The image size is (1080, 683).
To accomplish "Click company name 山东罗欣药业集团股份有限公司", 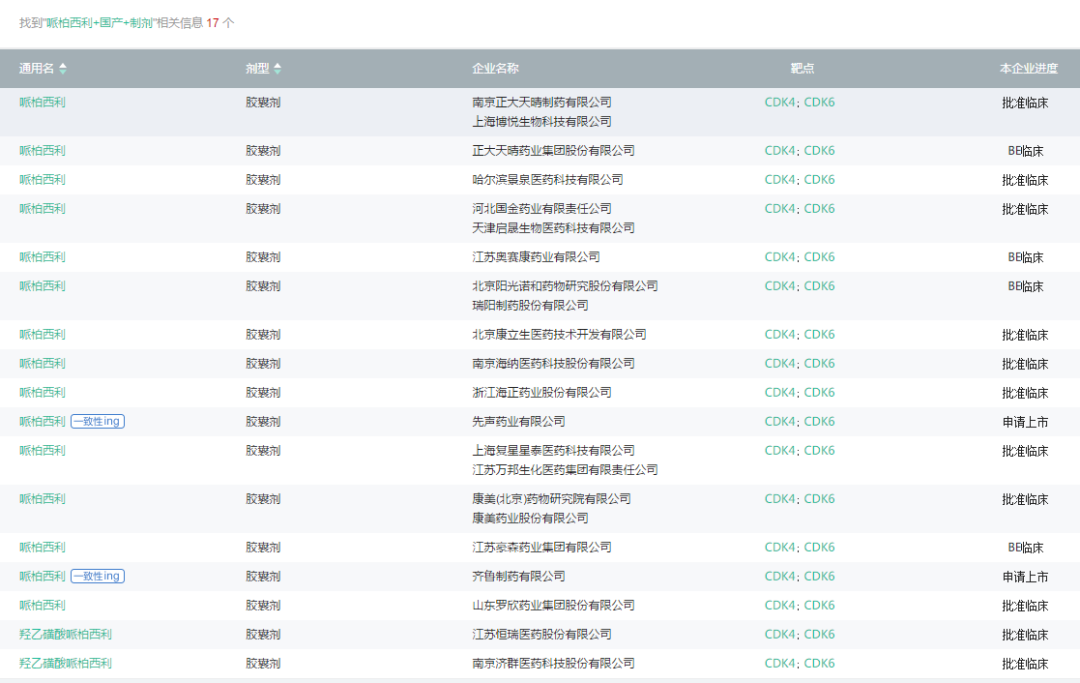I will click(554, 605).
